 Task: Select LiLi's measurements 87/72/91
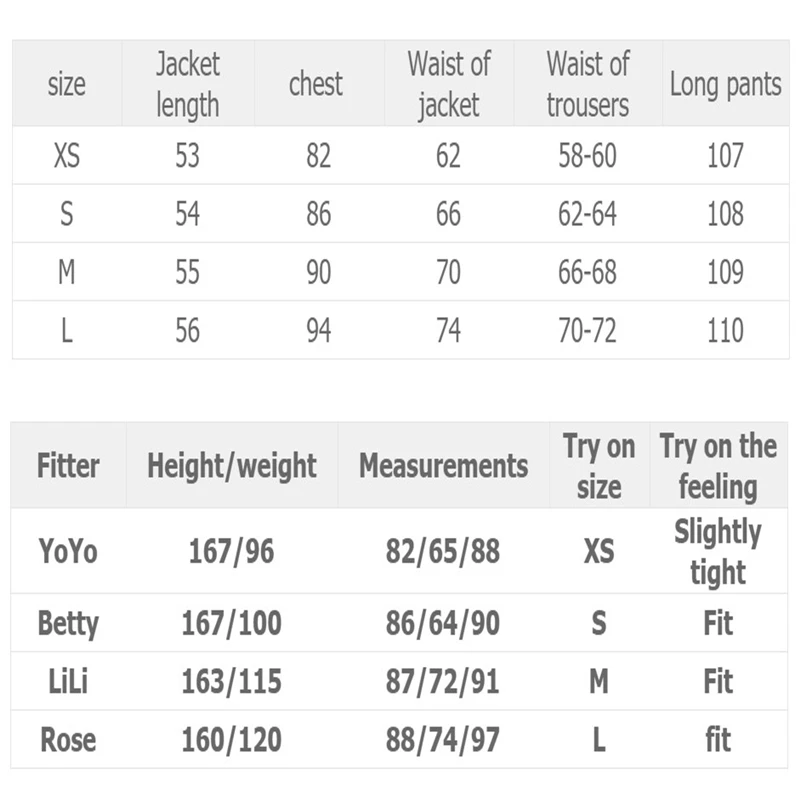pyautogui.click(x=442, y=681)
